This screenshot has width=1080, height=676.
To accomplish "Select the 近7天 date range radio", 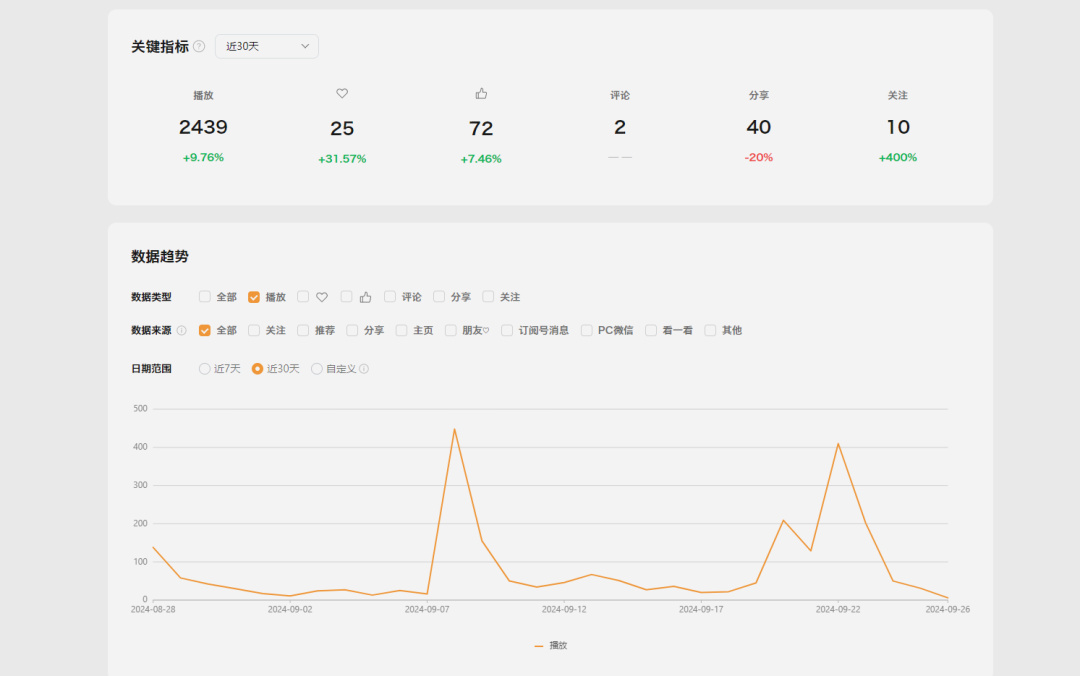I will [204, 369].
